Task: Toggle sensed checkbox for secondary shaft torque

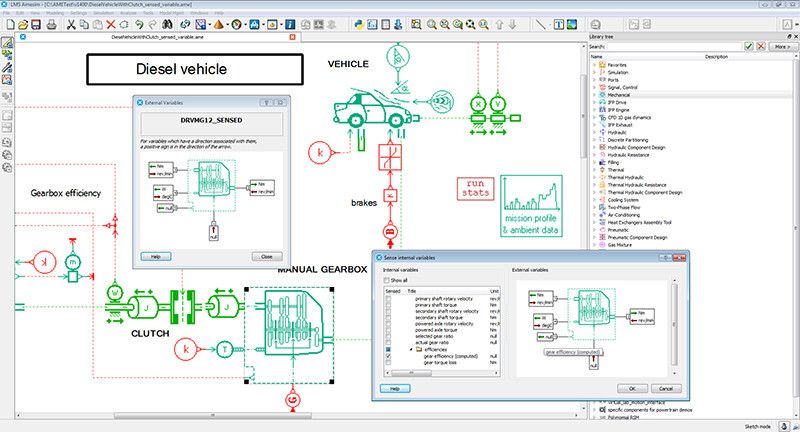Action: (388, 318)
